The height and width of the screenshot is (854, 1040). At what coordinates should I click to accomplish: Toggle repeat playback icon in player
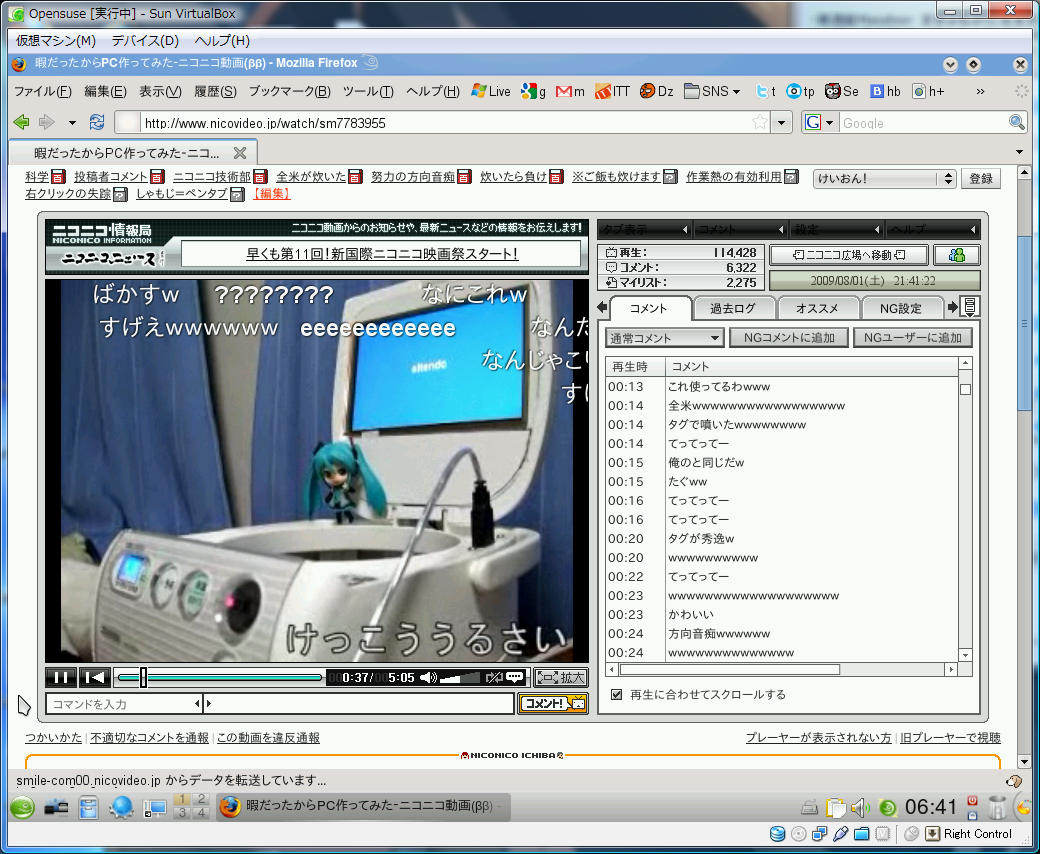tap(493, 677)
